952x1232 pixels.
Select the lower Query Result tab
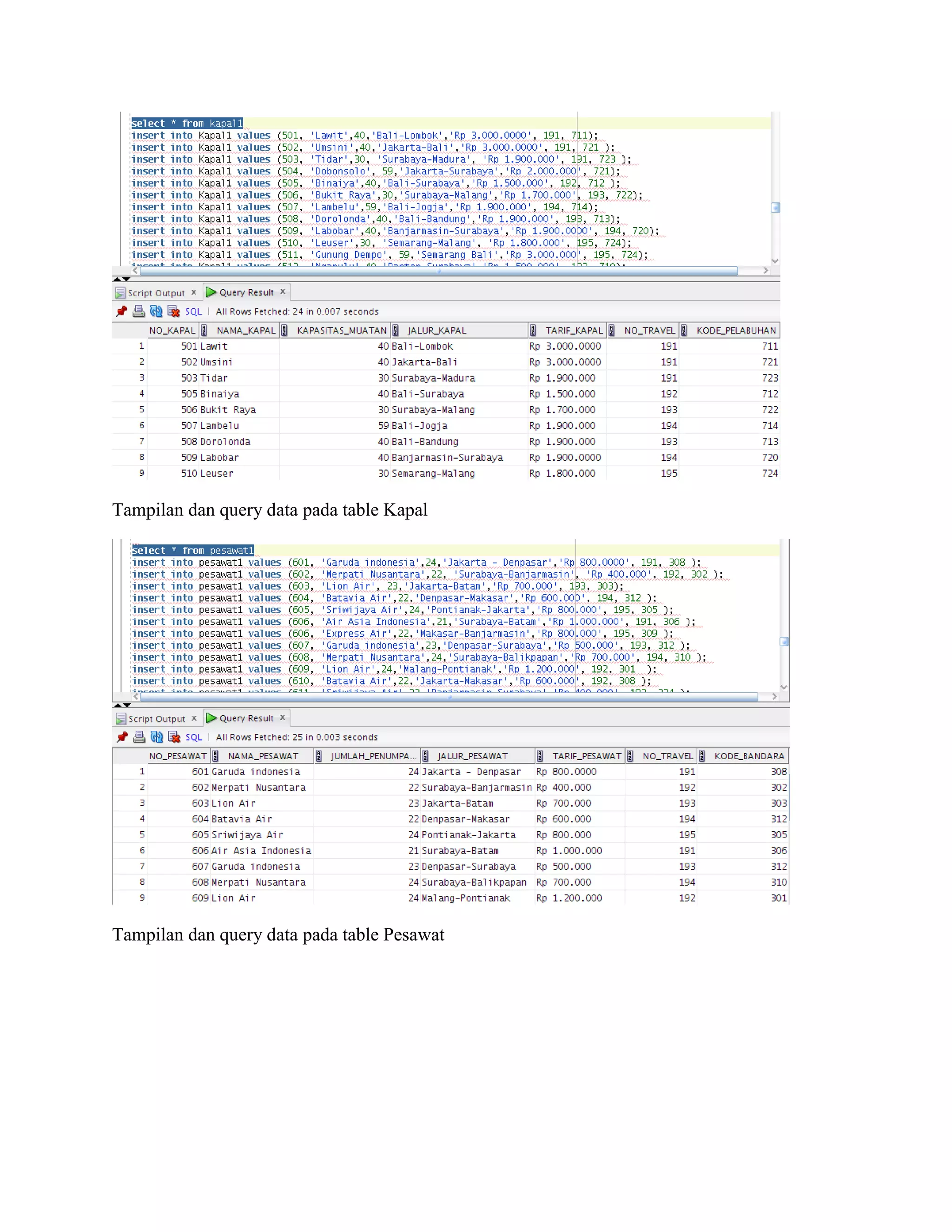[x=246, y=718]
